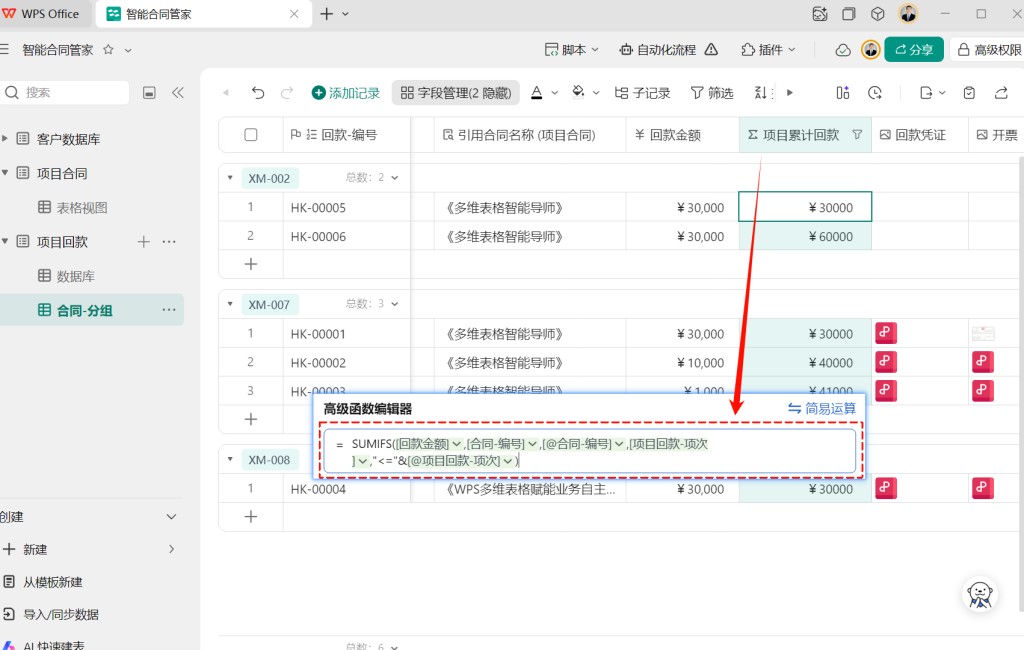This screenshot has height=650, width=1024.
Task: Click the redo arrow icon
Action: coord(287,93)
